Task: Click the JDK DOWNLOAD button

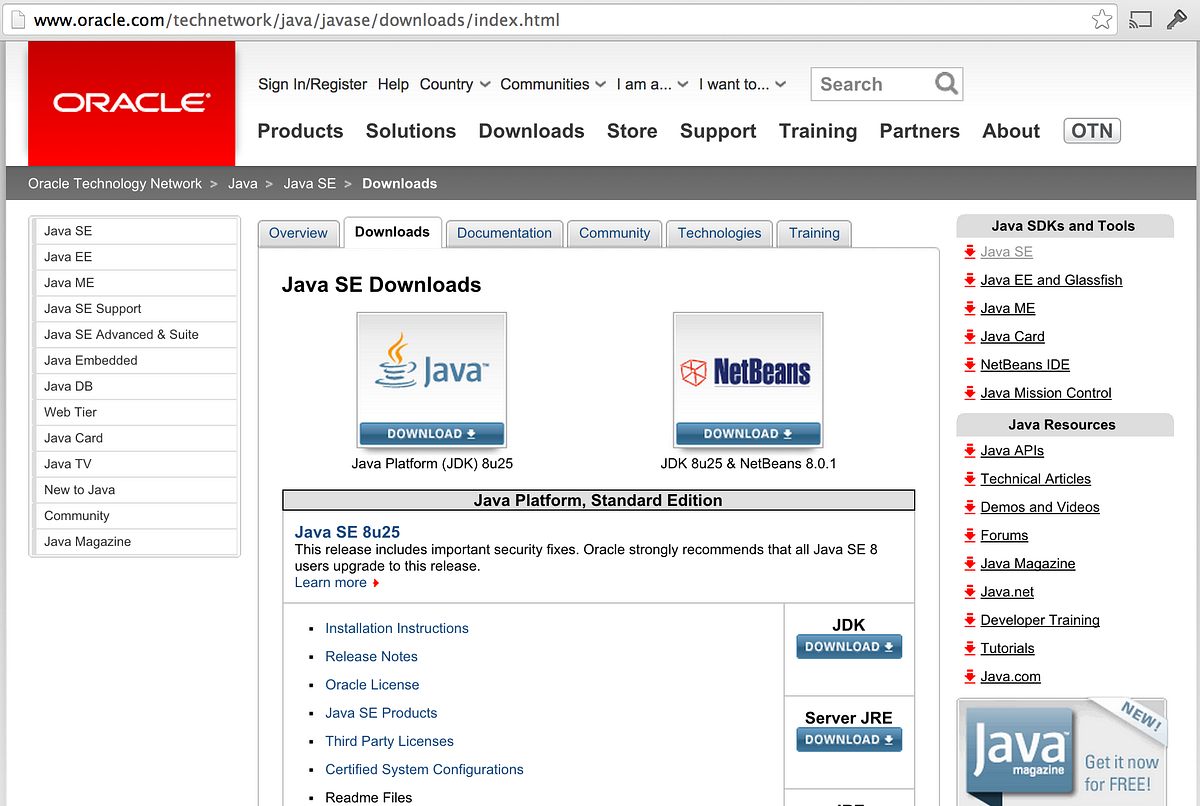Action: click(x=849, y=647)
